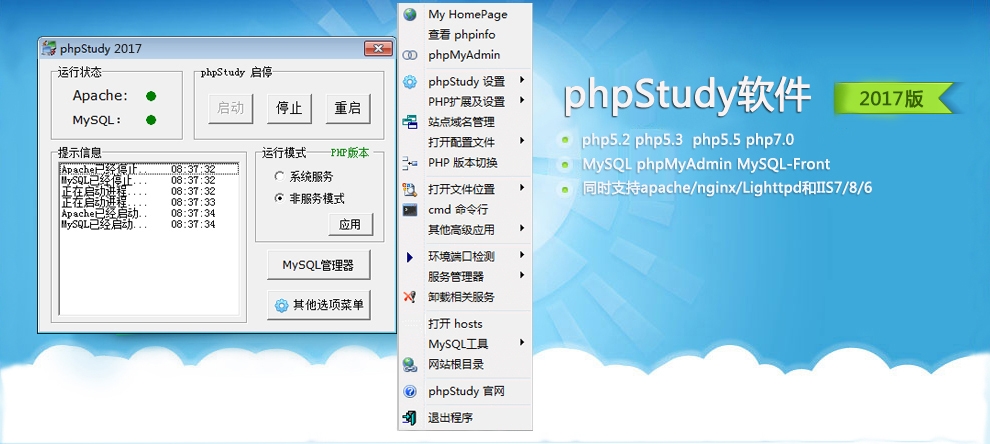The width and height of the screenshot is (990, 444).
Task: Choose 查看 phpinfo from the menu
Action: pyautogui.click(x=461, y=35)
